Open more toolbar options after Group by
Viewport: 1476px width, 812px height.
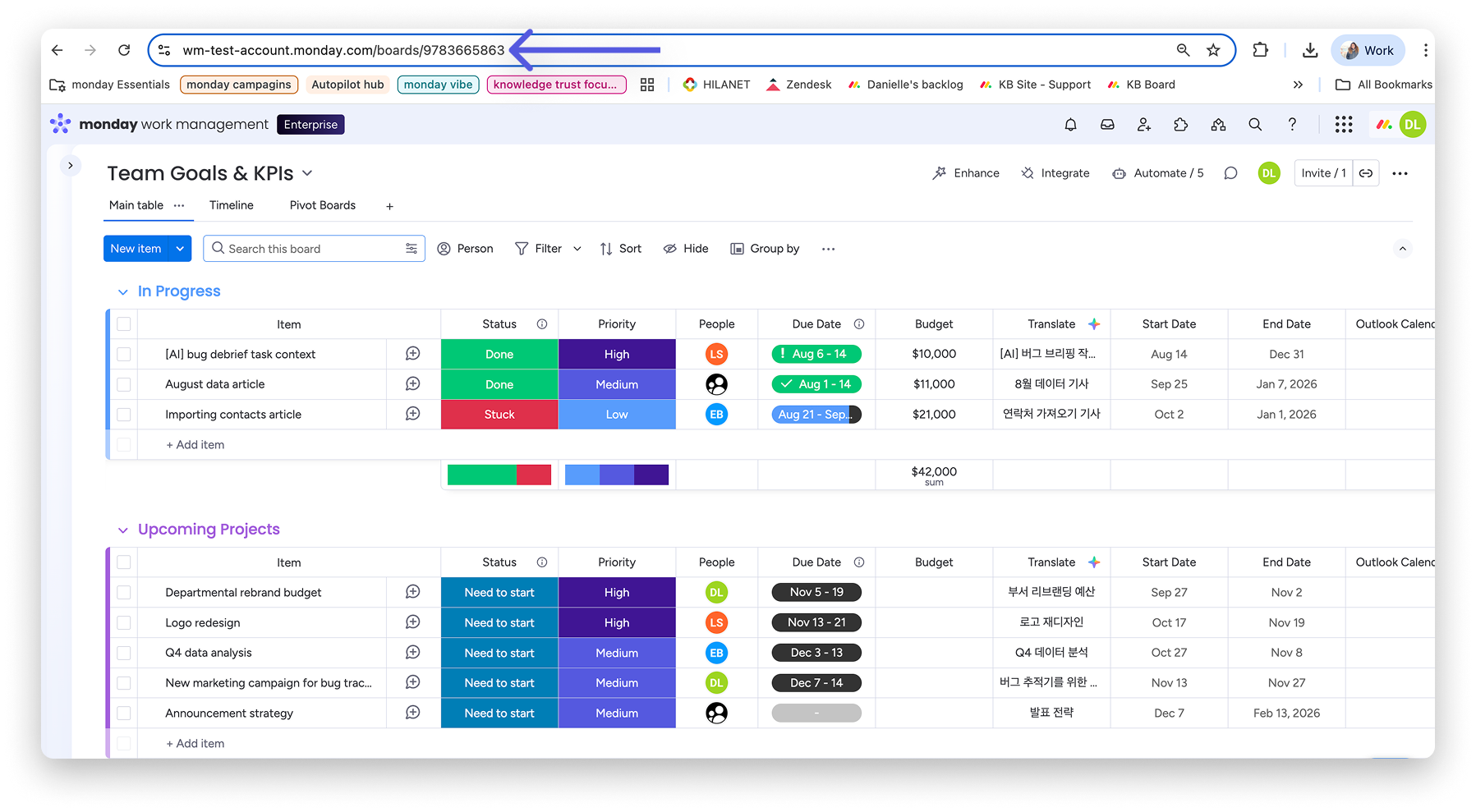tap(828, 249)
